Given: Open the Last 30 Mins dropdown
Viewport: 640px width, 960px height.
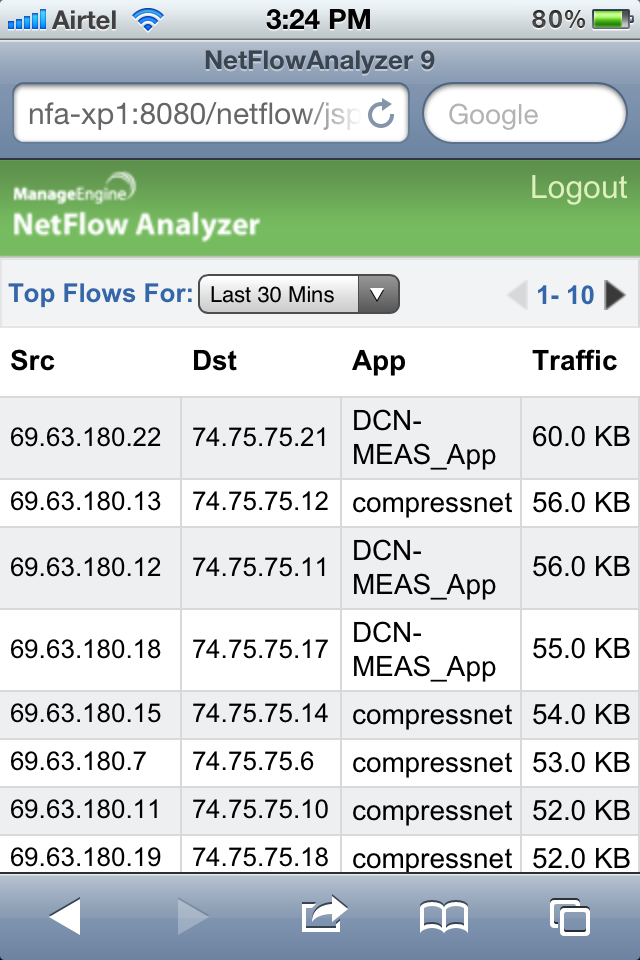Looking at the screenshot, I should pyautogui.click(x=299, y=294).
